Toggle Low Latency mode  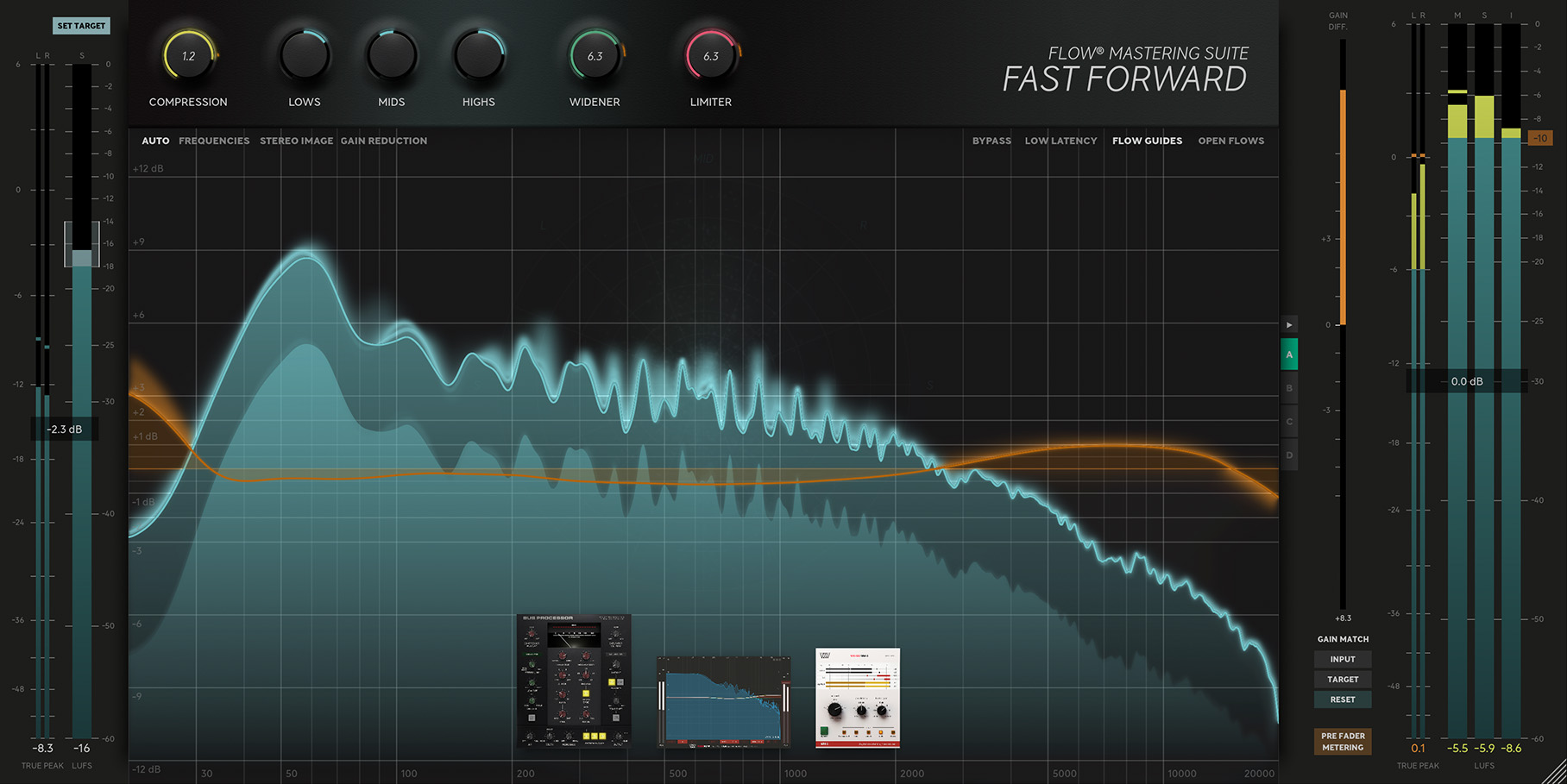[x=1060, y=141]
